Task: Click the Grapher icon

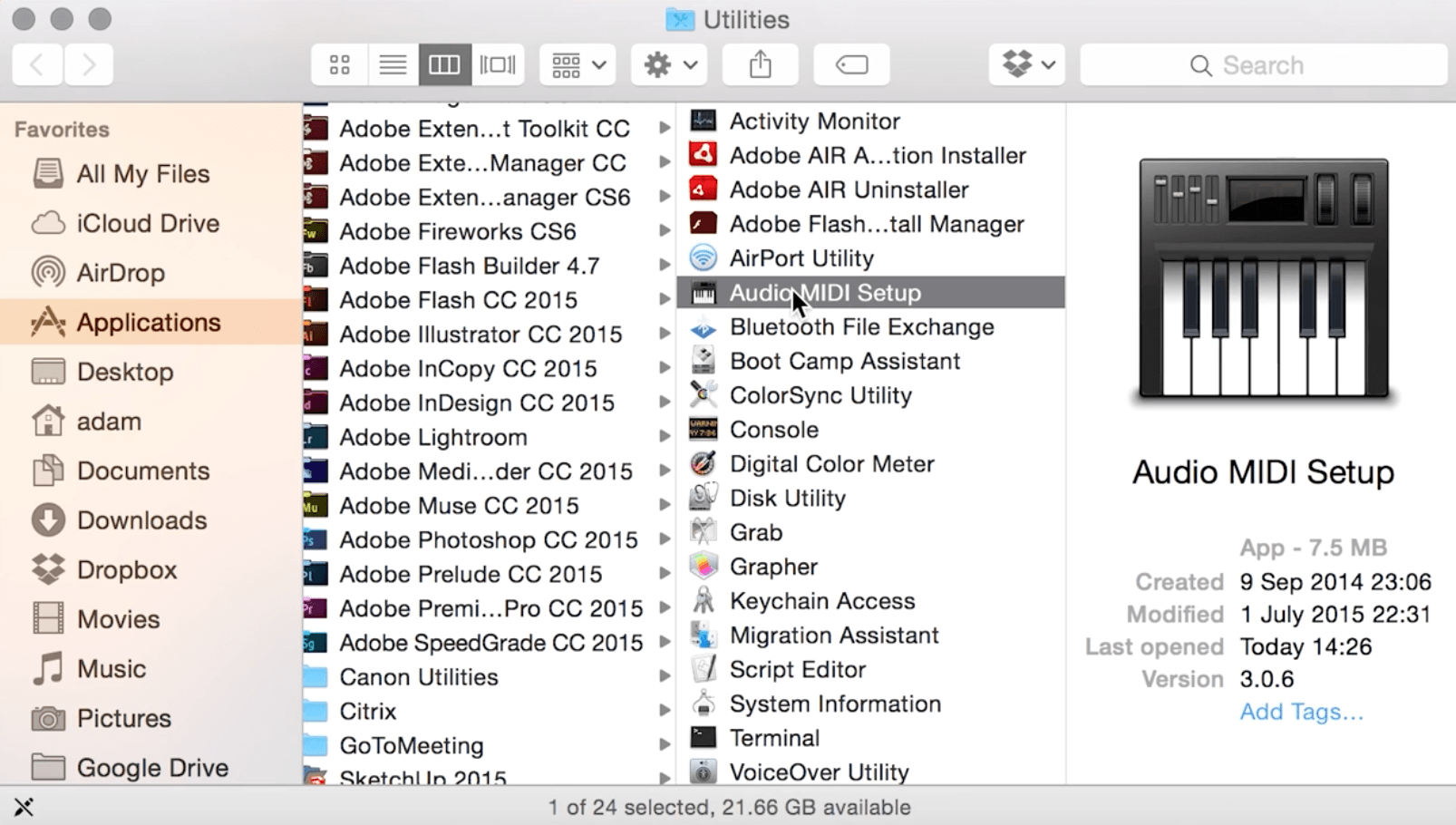Action: [703, 567]
